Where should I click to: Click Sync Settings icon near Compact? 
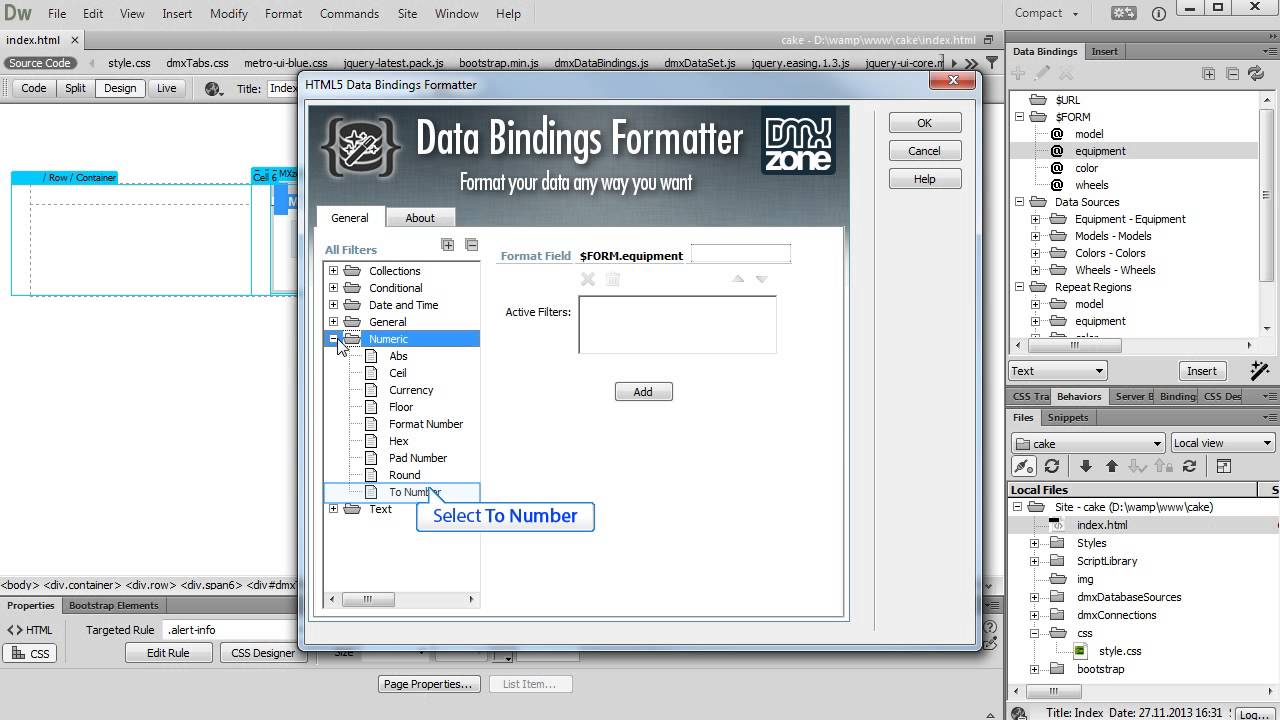coord(1123,13)
